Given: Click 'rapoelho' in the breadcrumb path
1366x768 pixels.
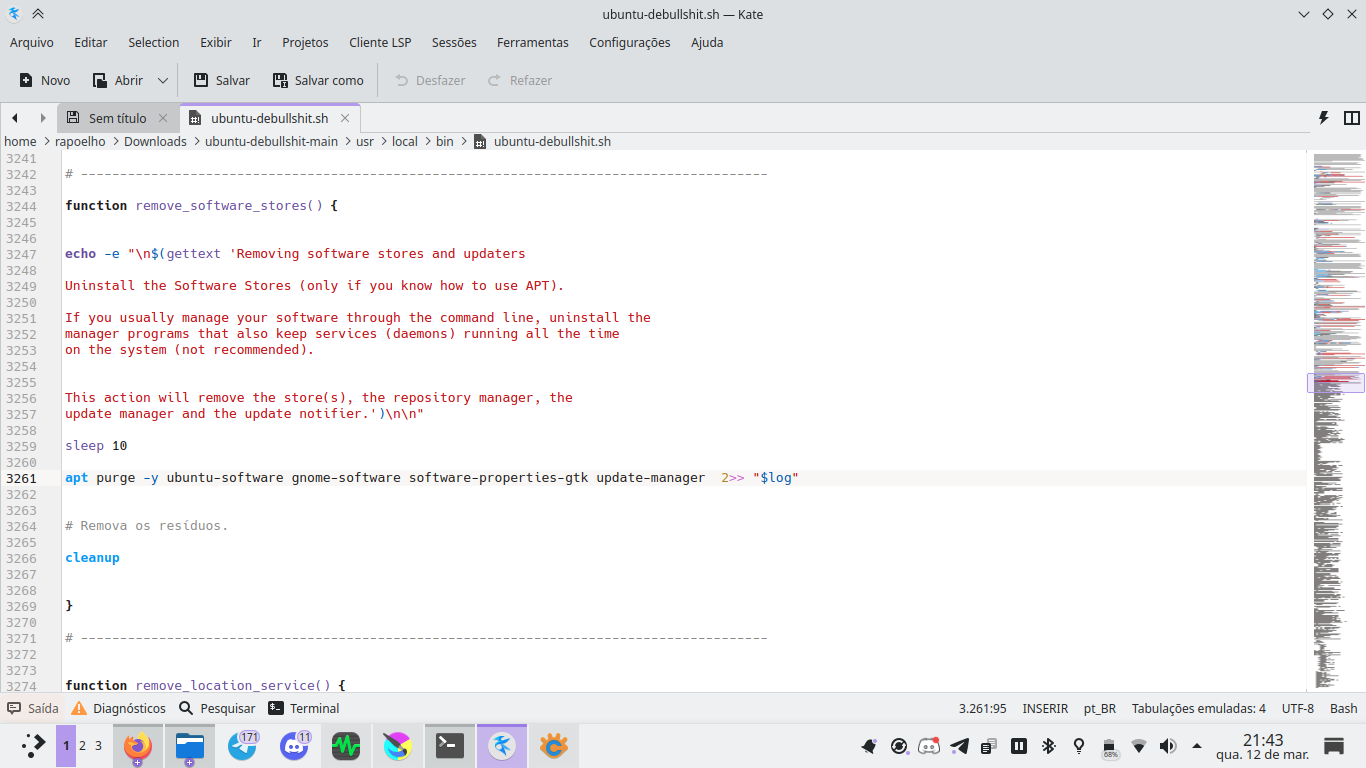Looking at the screenshot, I should [x=80, y=142].
